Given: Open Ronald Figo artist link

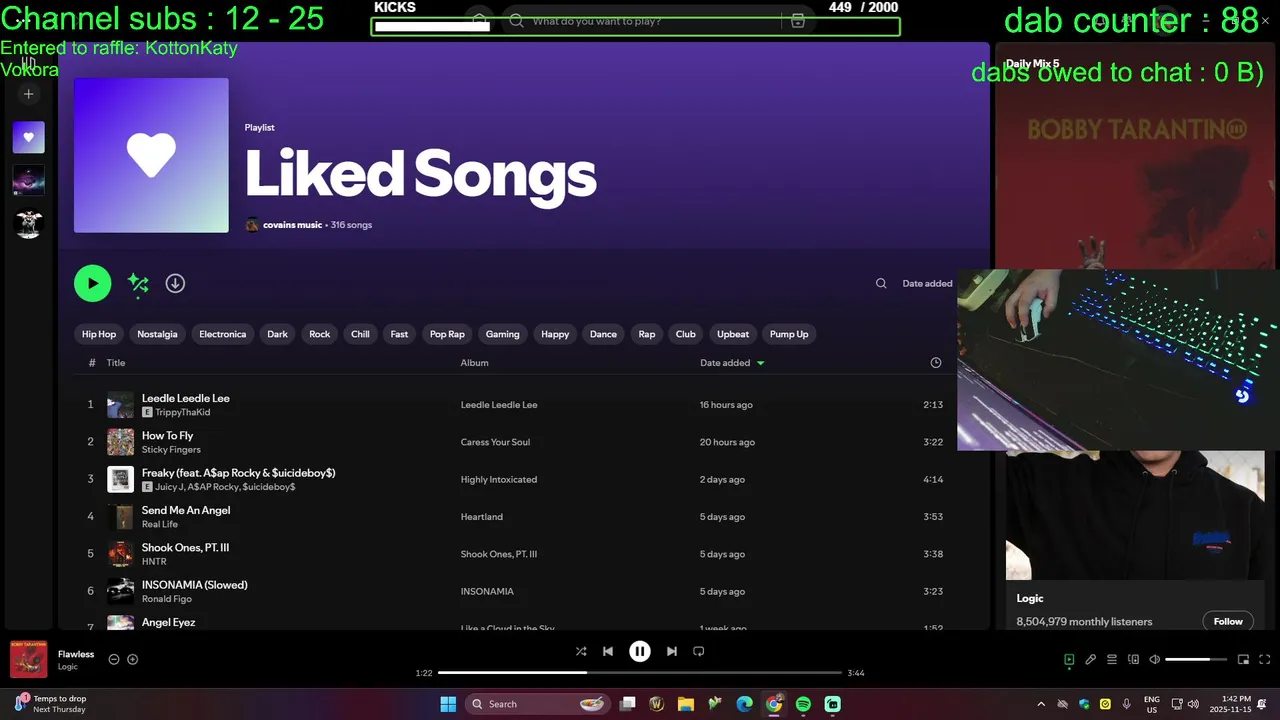Looking at the screenshot, I should pos(166,599).
